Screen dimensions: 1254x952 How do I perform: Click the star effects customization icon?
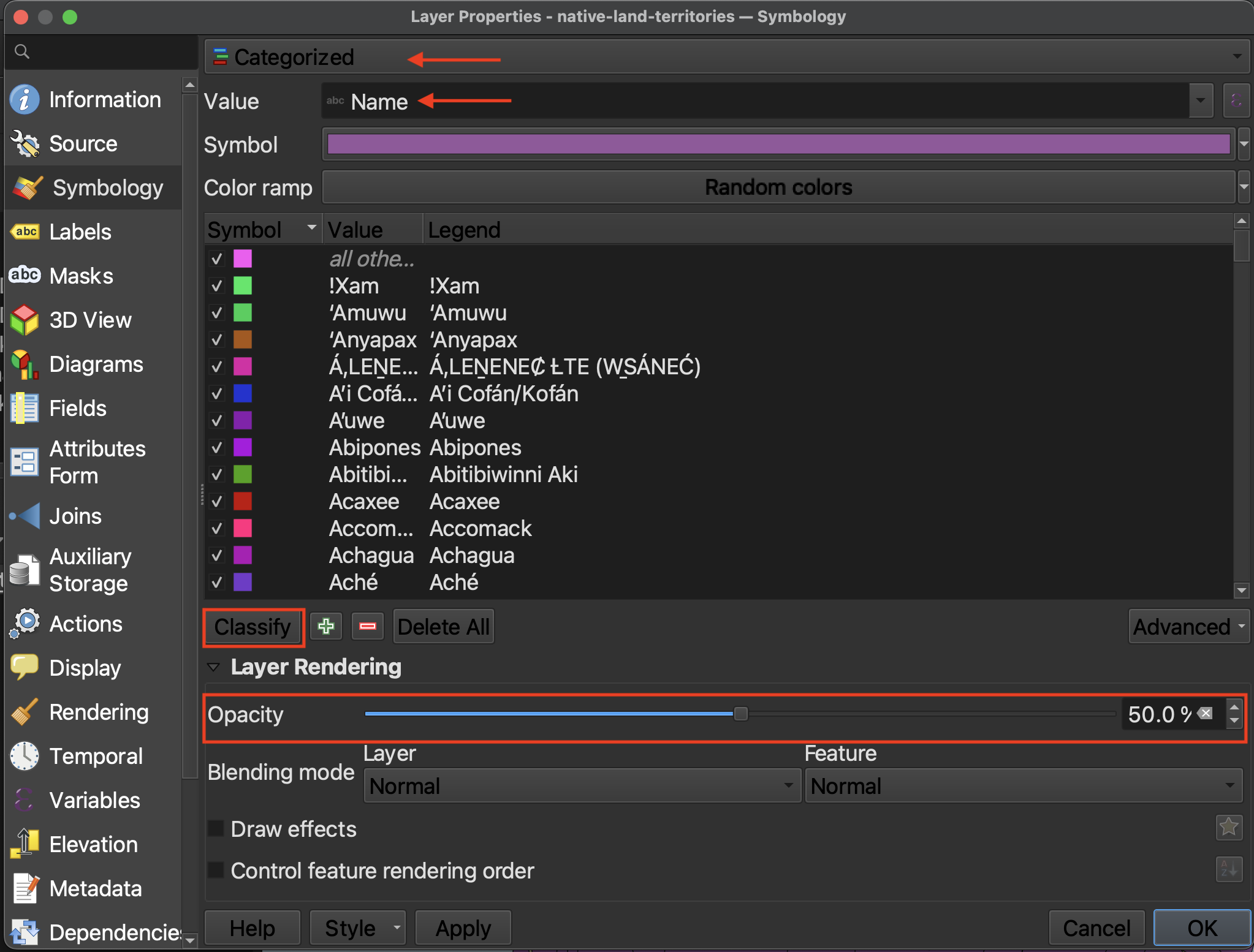1228,828
